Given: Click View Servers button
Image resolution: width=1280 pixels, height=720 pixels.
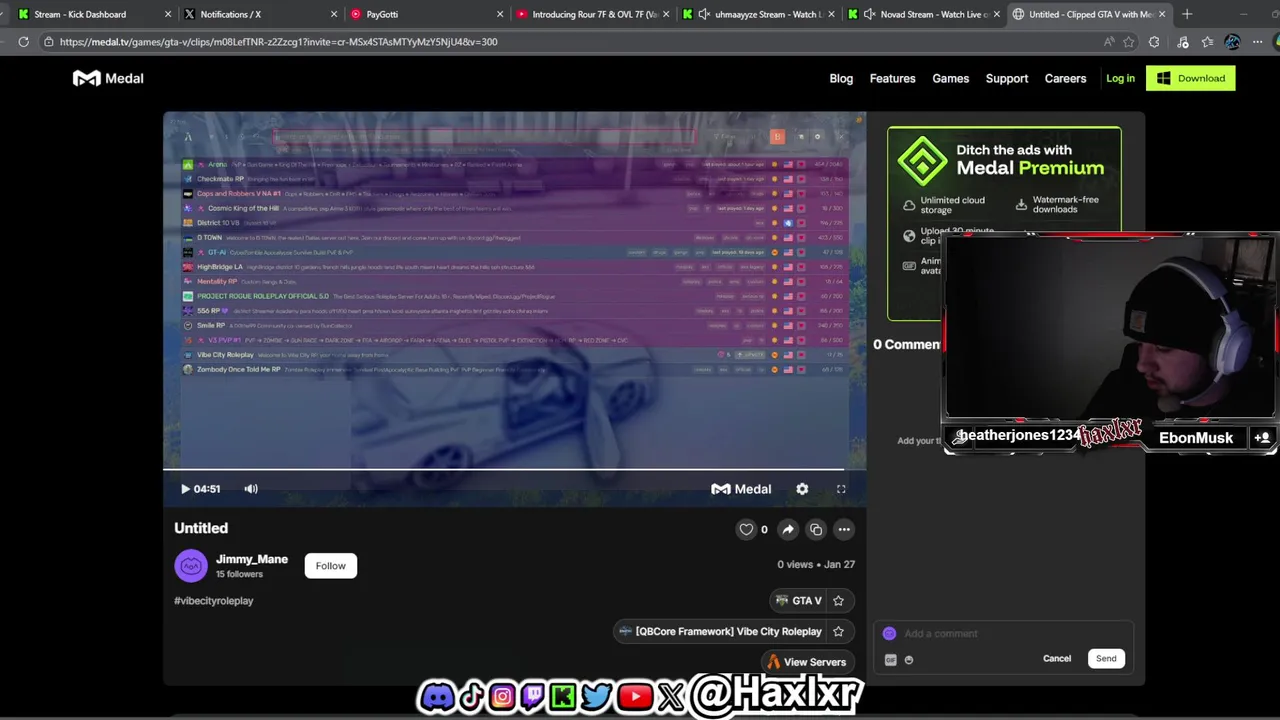Looking at the screenshot, I should click(x=806, y=662).
